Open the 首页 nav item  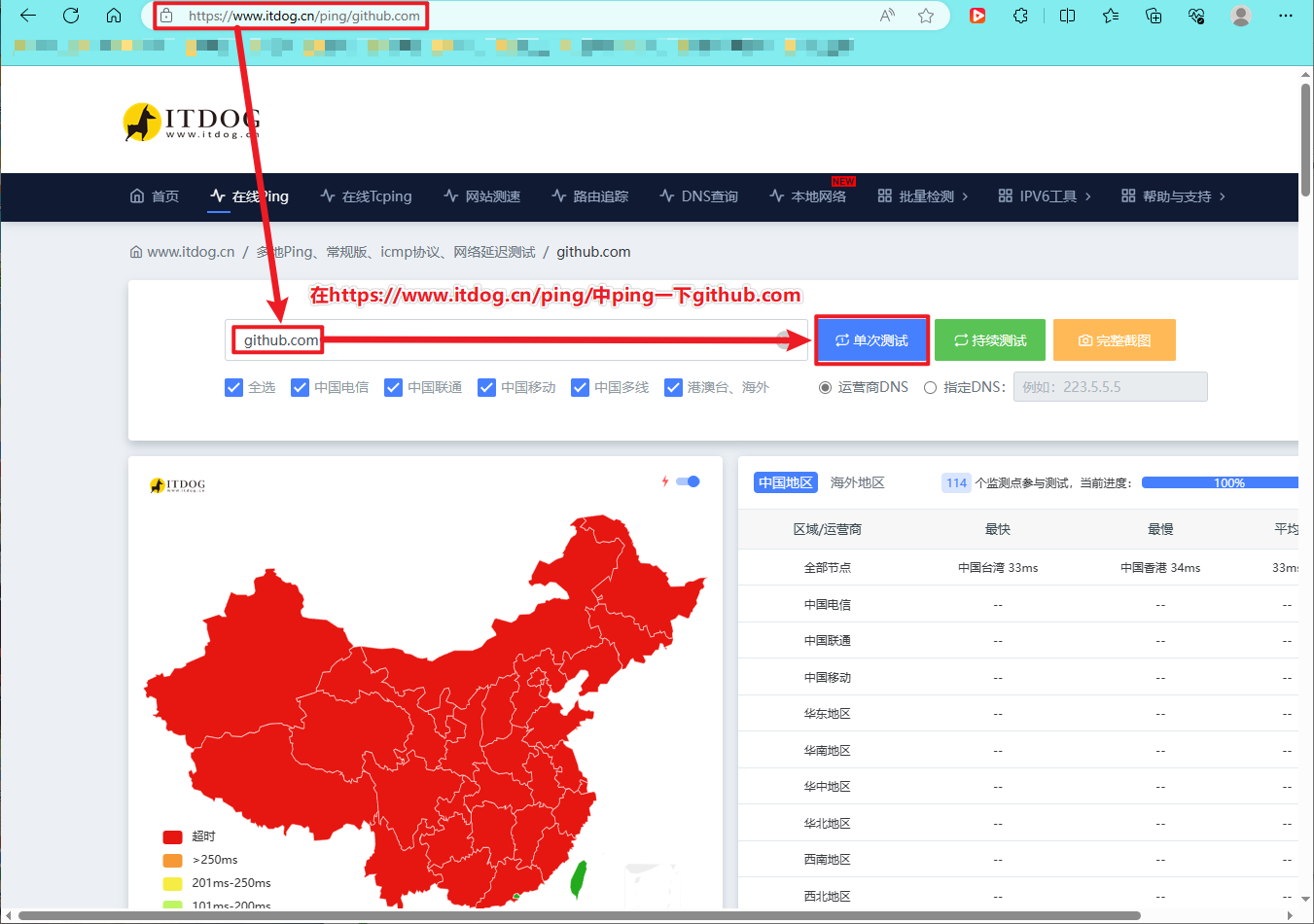[x=155, y=196]
